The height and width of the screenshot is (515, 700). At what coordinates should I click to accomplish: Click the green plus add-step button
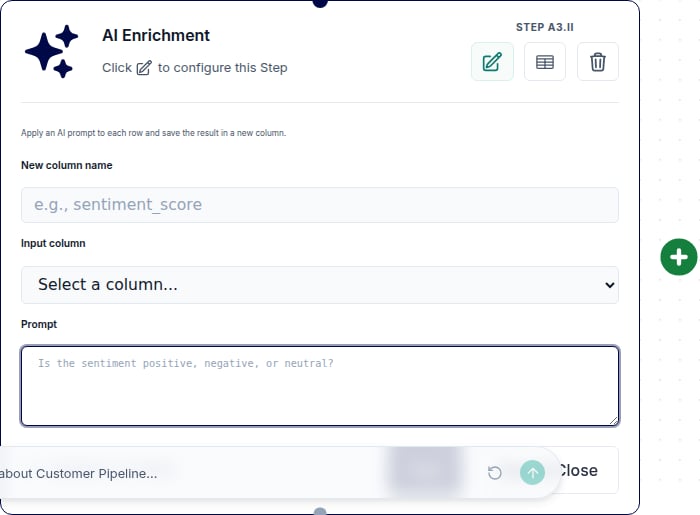coord(679,257)
